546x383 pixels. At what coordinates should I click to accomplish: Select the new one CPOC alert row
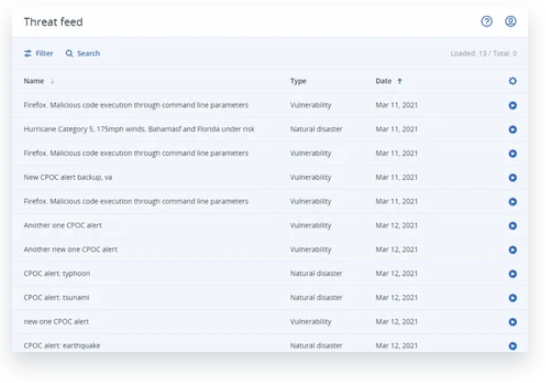(x=270, y=321)
